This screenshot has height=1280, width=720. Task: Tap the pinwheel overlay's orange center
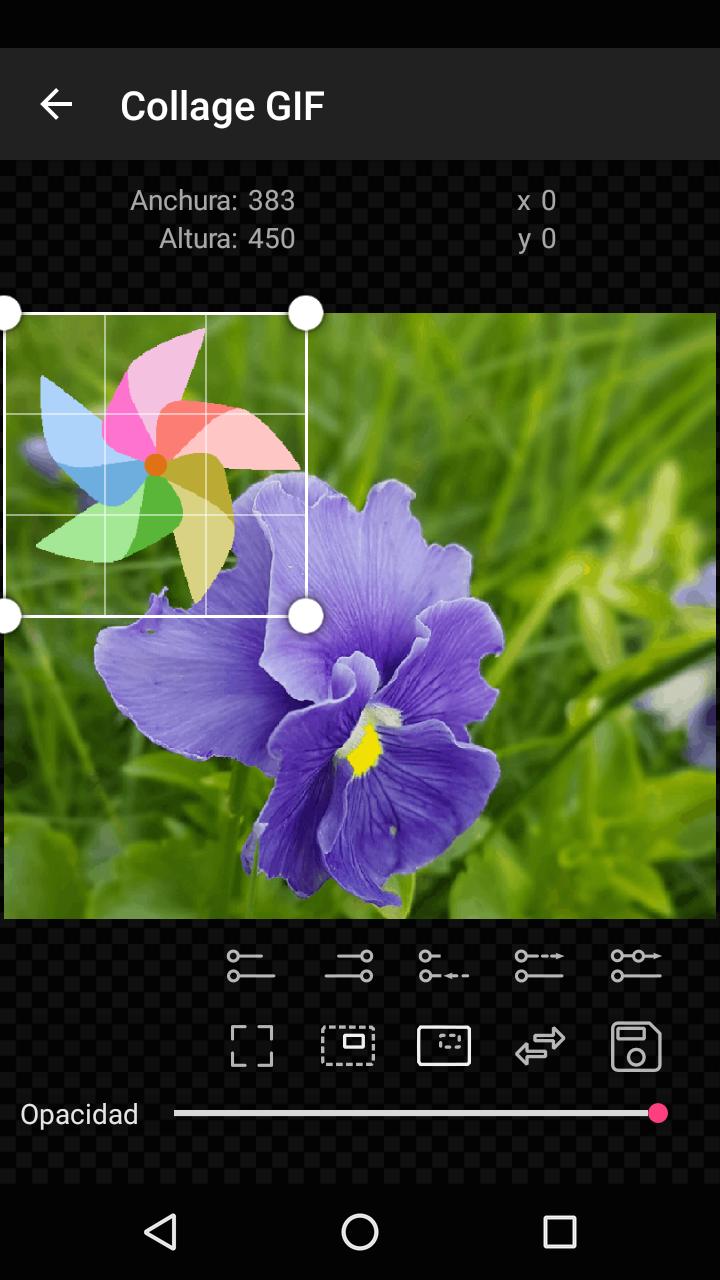click(x=155, y=464)
